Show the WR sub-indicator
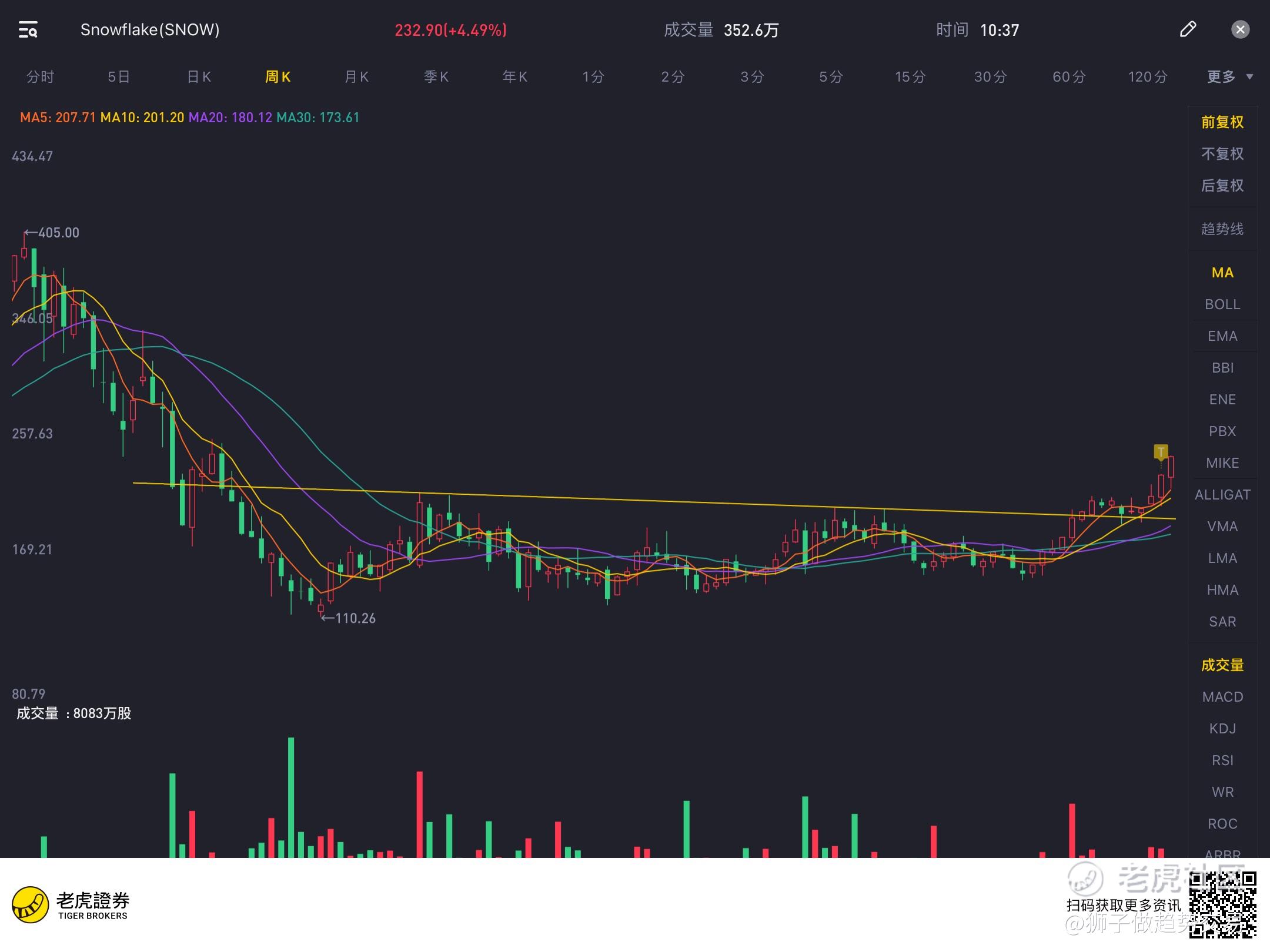This screenshot has height=952, width=1270. pyautogui.click(x=1222, y=792)
